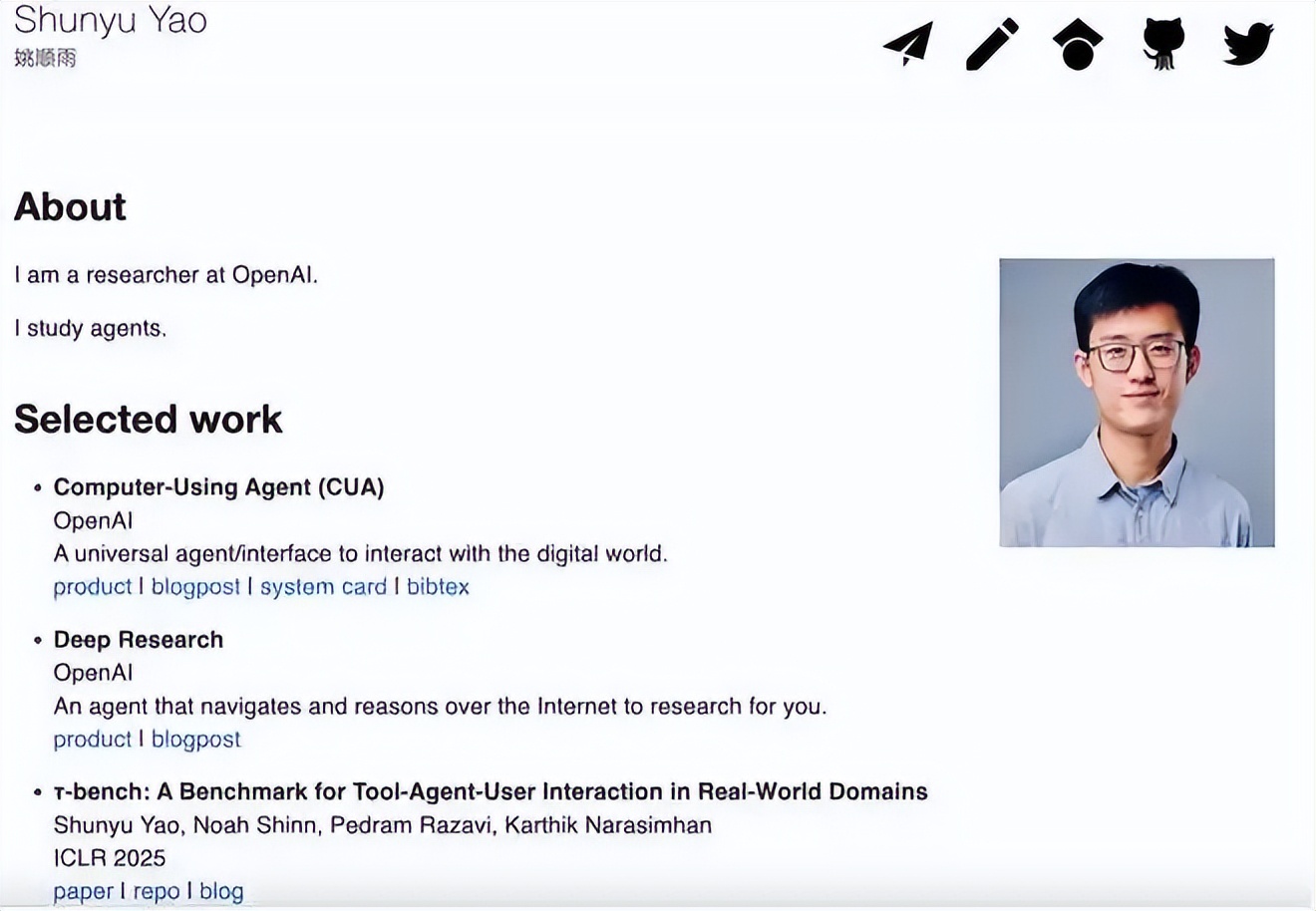
Task: Open the CUA bibtex link
Action: point(438,587)
